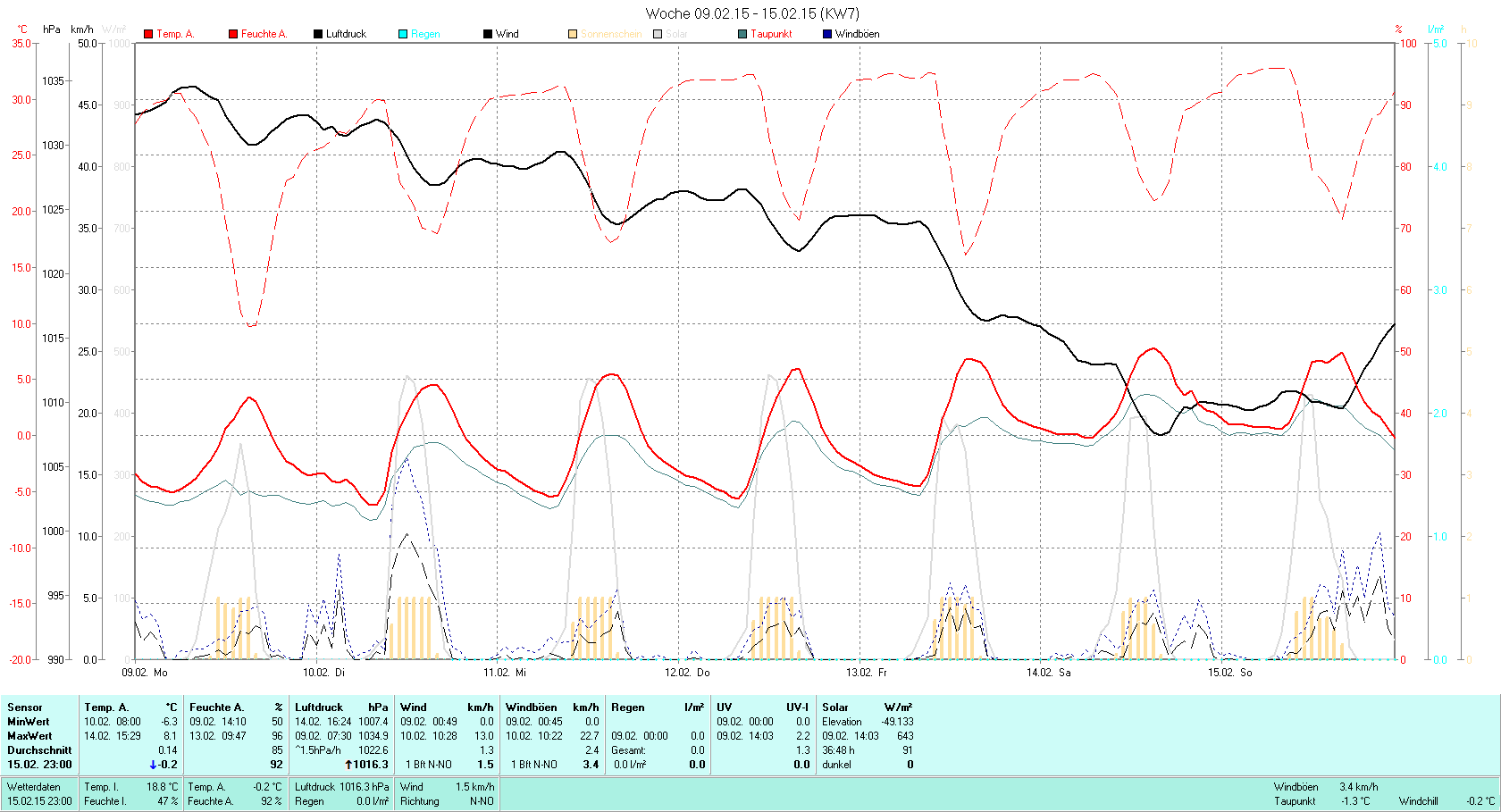Click the teal Taupunkt legend swatch
The width and height of the screenshot is (1501, 812).
pyautogui.click(x=742, y=34)
